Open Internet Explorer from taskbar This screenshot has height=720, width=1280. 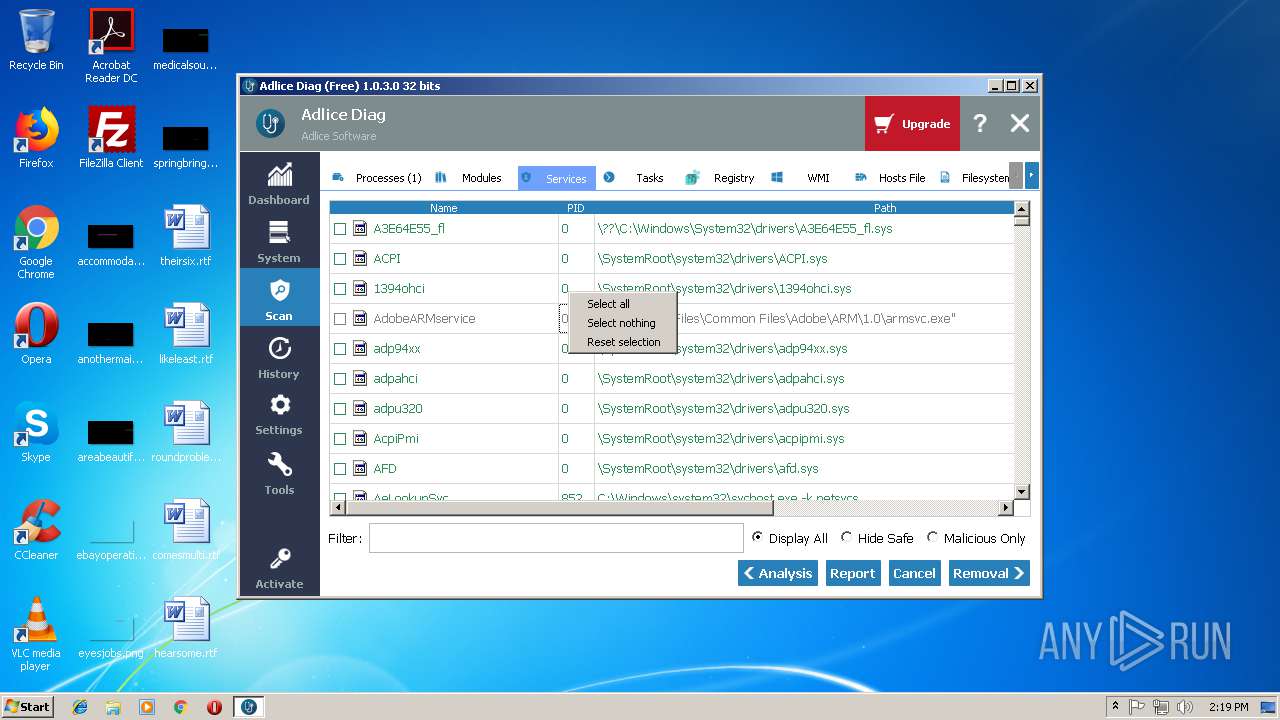80,707
